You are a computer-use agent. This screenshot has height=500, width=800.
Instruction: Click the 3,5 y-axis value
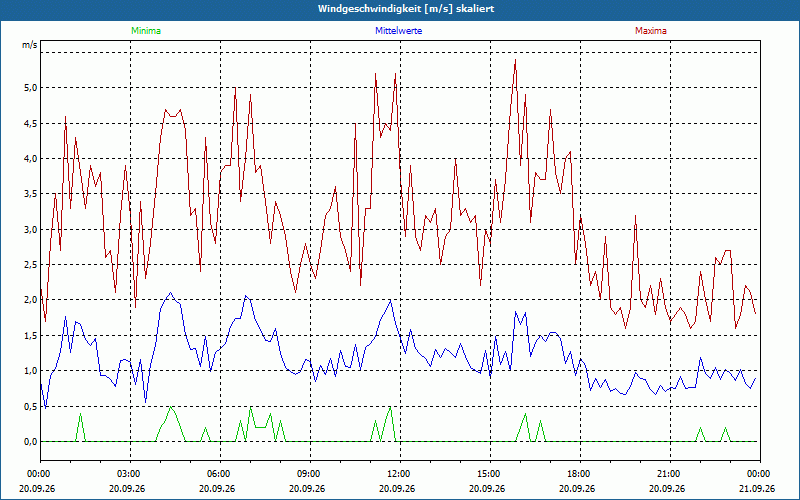tap(31, 194)
